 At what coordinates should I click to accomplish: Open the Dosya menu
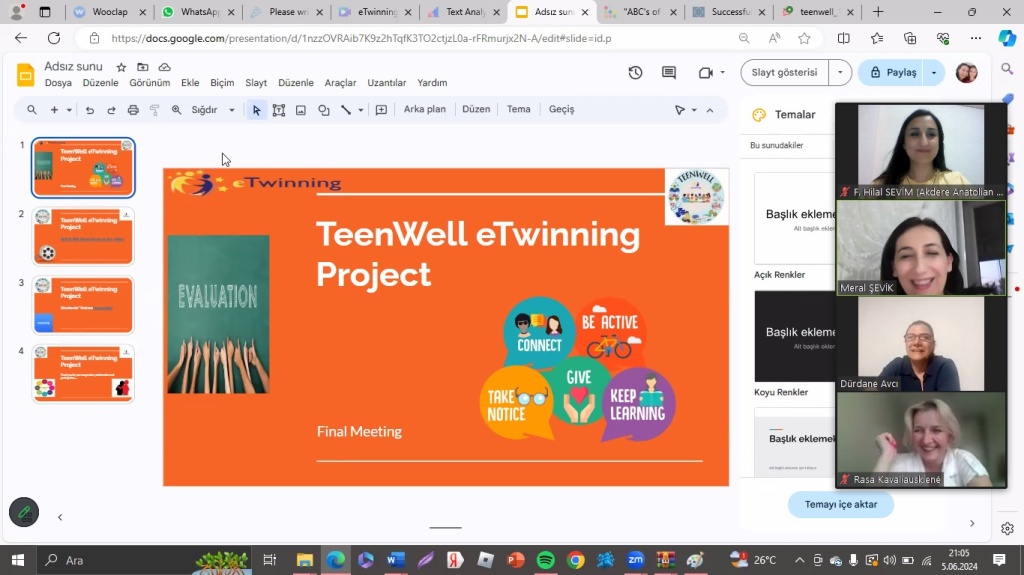click(58, 83)
